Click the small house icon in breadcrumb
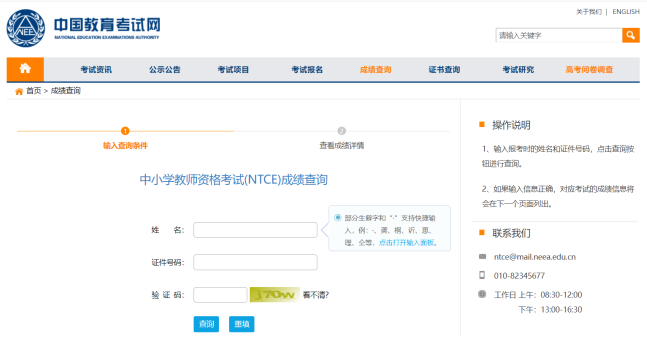 (19, 91)
